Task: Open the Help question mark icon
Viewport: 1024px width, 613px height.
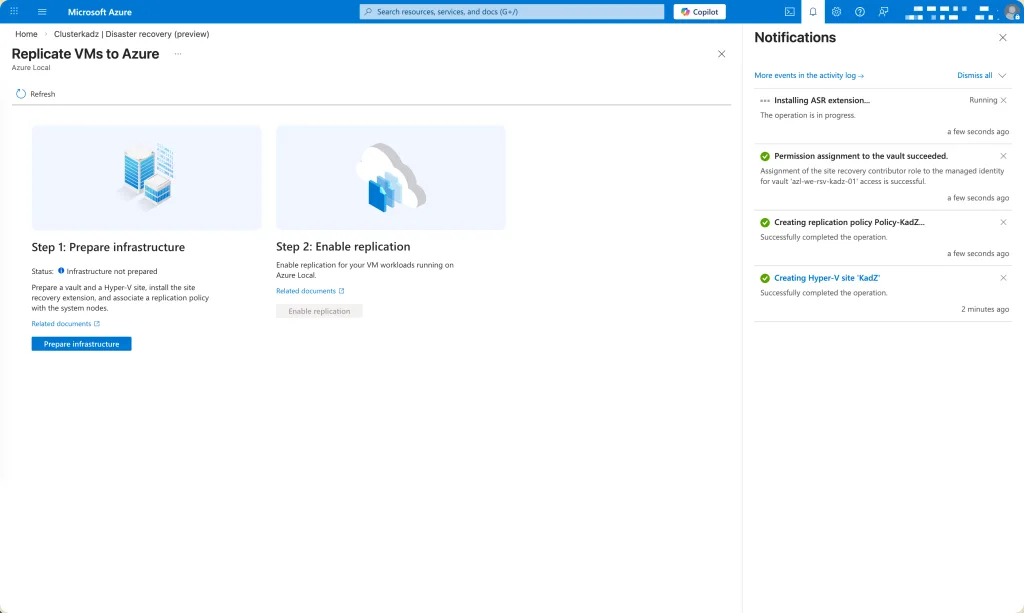Action: coord(859,12)
